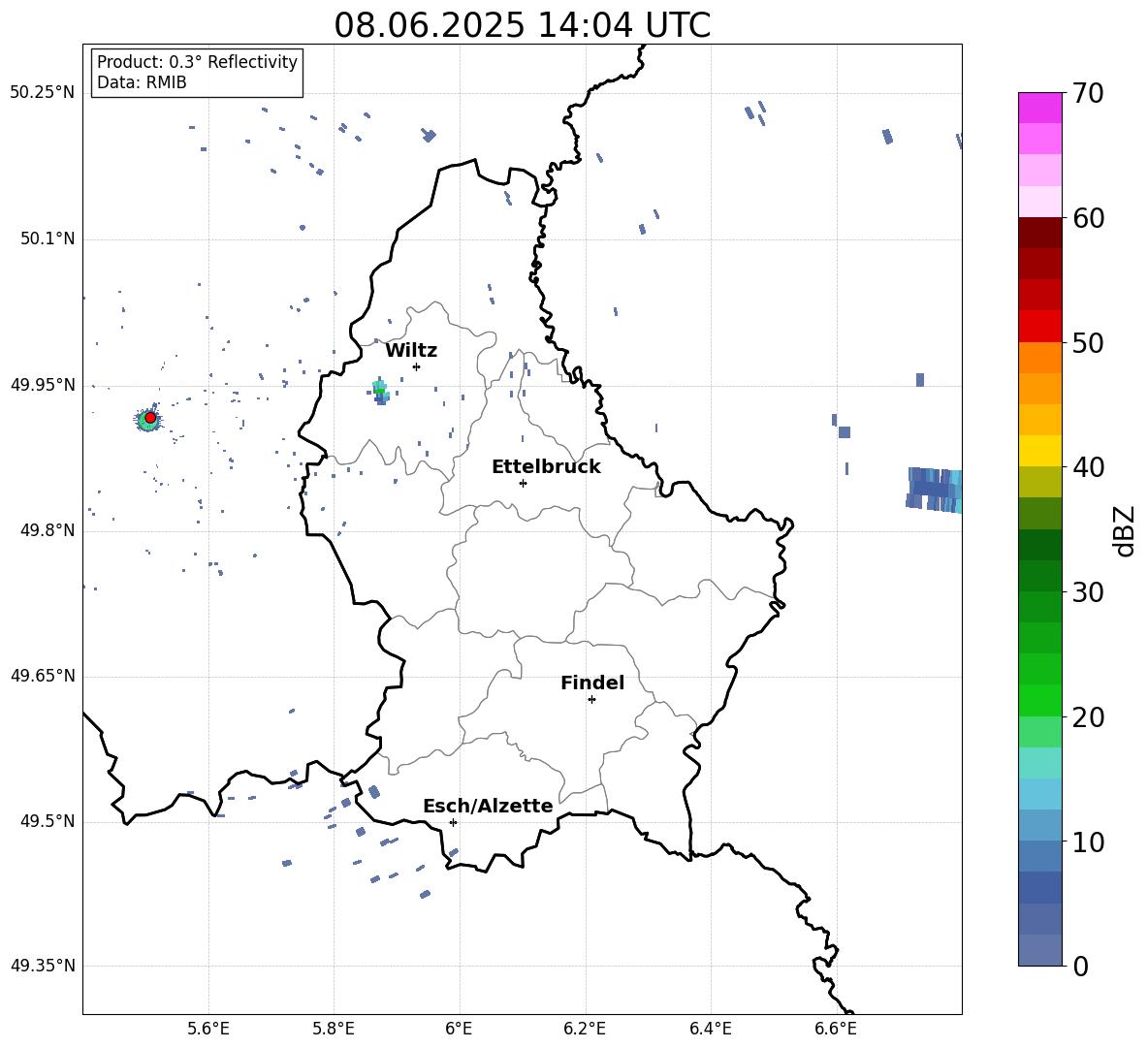Click the bright red colorbar segment above 50
Image resolution: width=1148 pixels, height=1048 pixels.
1039,327
